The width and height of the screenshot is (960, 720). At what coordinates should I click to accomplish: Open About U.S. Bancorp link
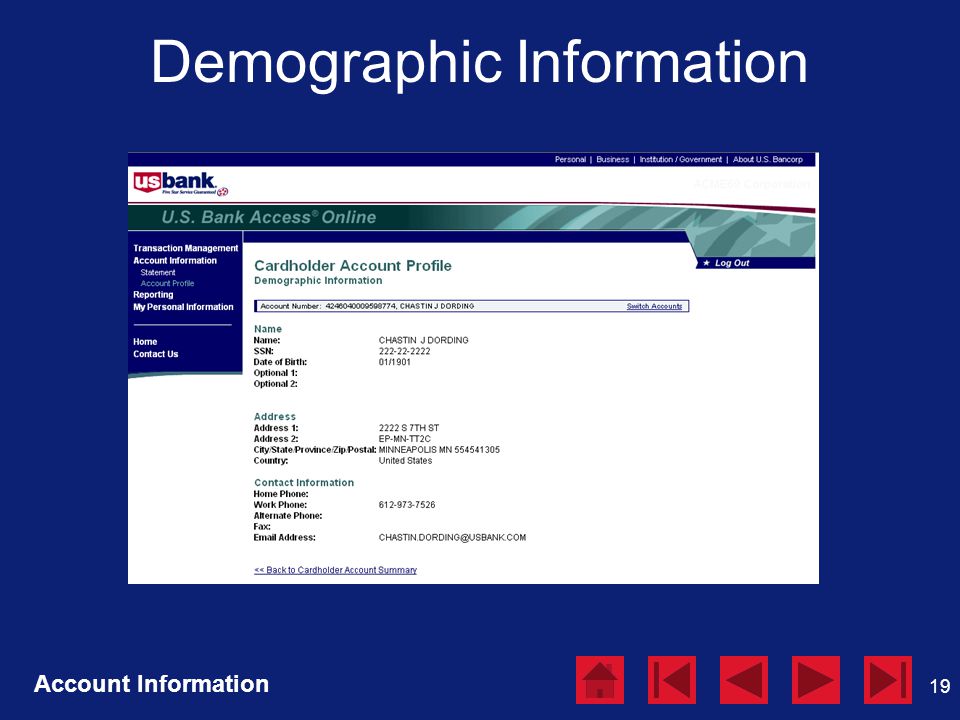coord(768,159)
